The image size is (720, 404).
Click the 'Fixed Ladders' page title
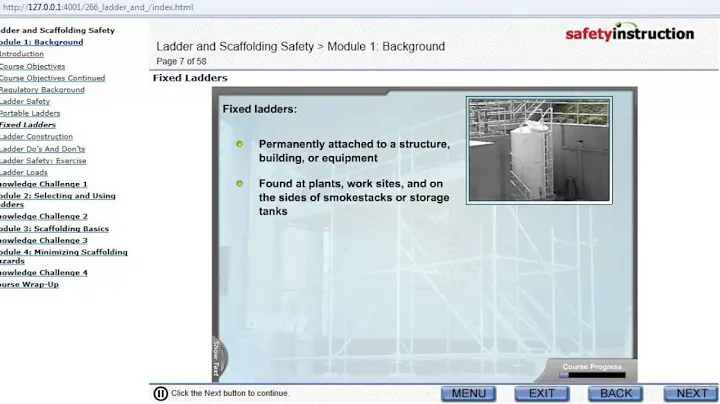click(190, 78)
